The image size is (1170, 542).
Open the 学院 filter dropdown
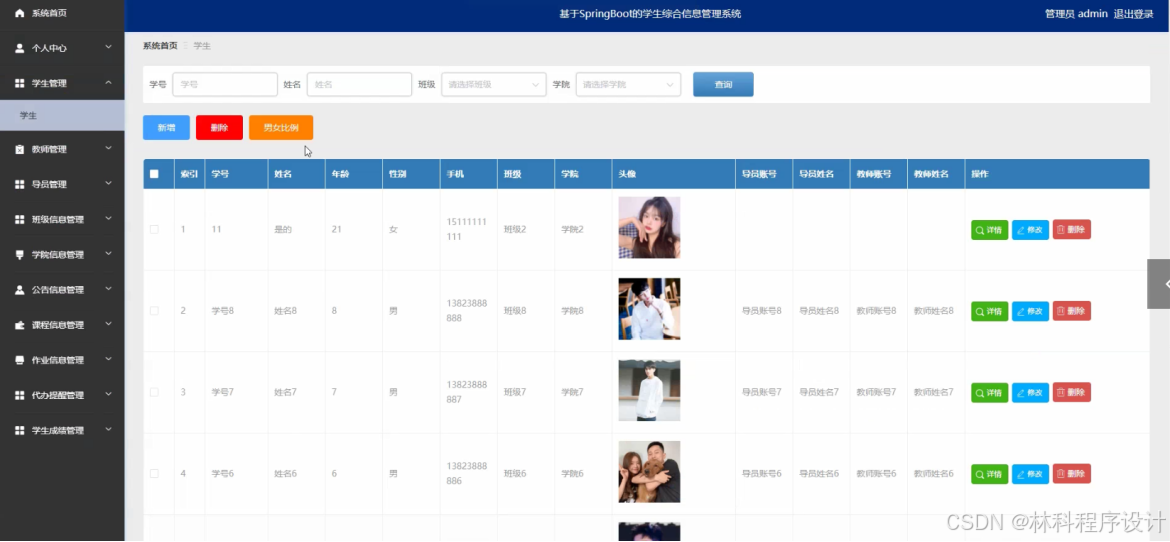(628, 84)
